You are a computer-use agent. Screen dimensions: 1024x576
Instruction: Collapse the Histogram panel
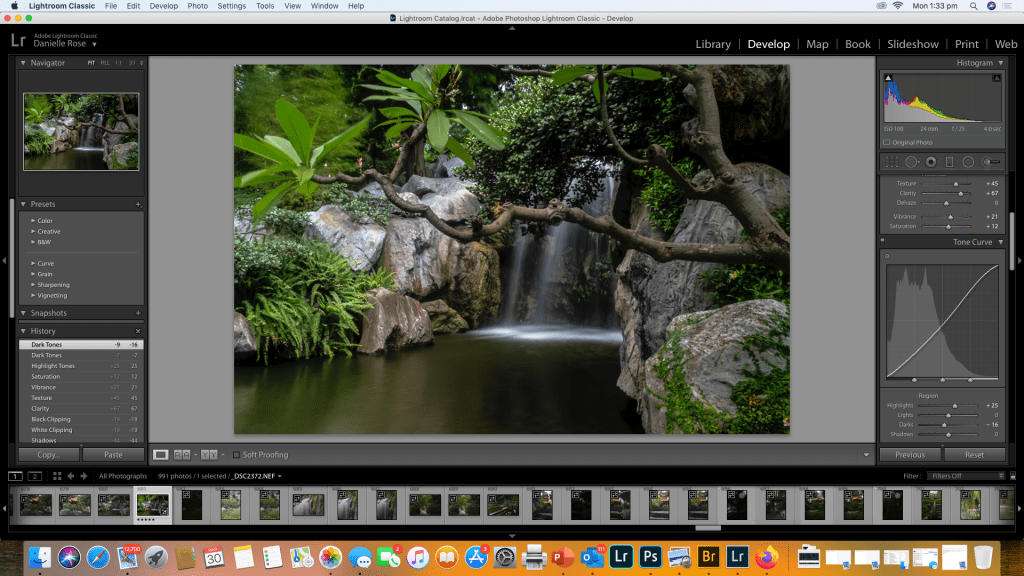pyautogui.click(x=1000, y=63)
